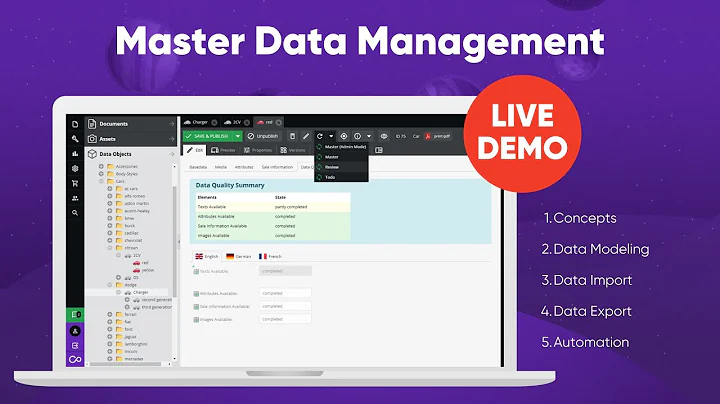Screen dimensions: 720x404
Task: Open the users icon in sidebar
Action: 75,198
